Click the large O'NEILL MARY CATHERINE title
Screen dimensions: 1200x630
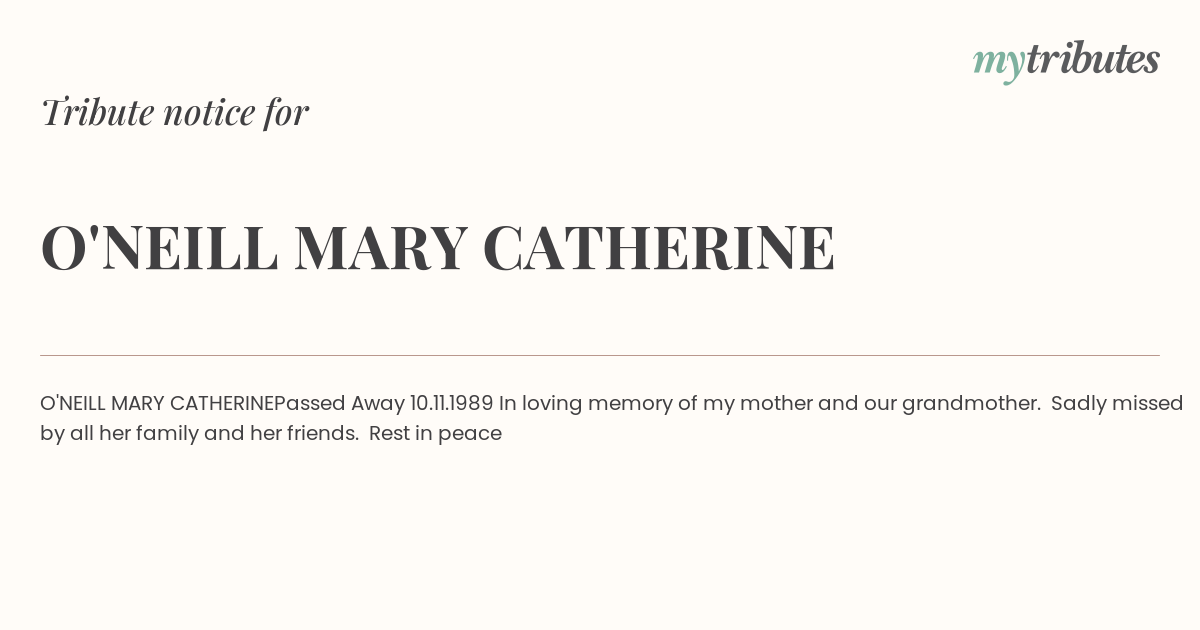tap(438, 248)
